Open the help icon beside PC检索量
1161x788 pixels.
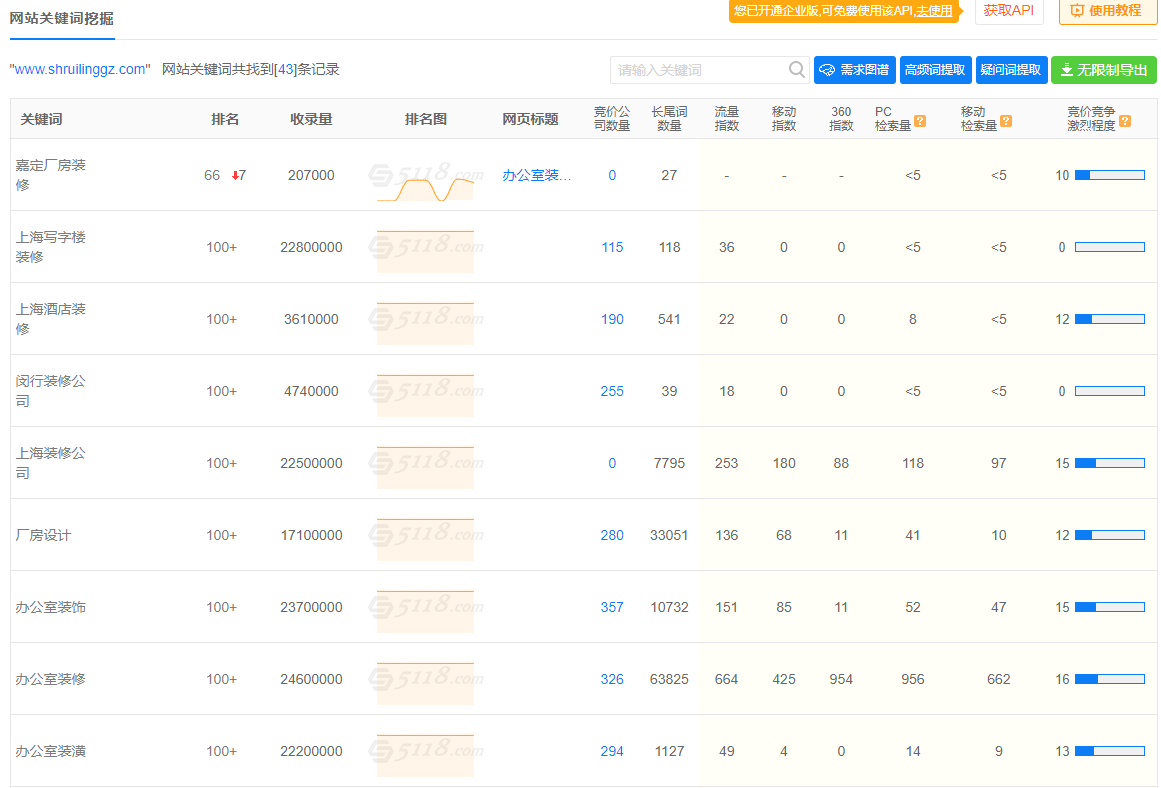click(x=920, y=121)
